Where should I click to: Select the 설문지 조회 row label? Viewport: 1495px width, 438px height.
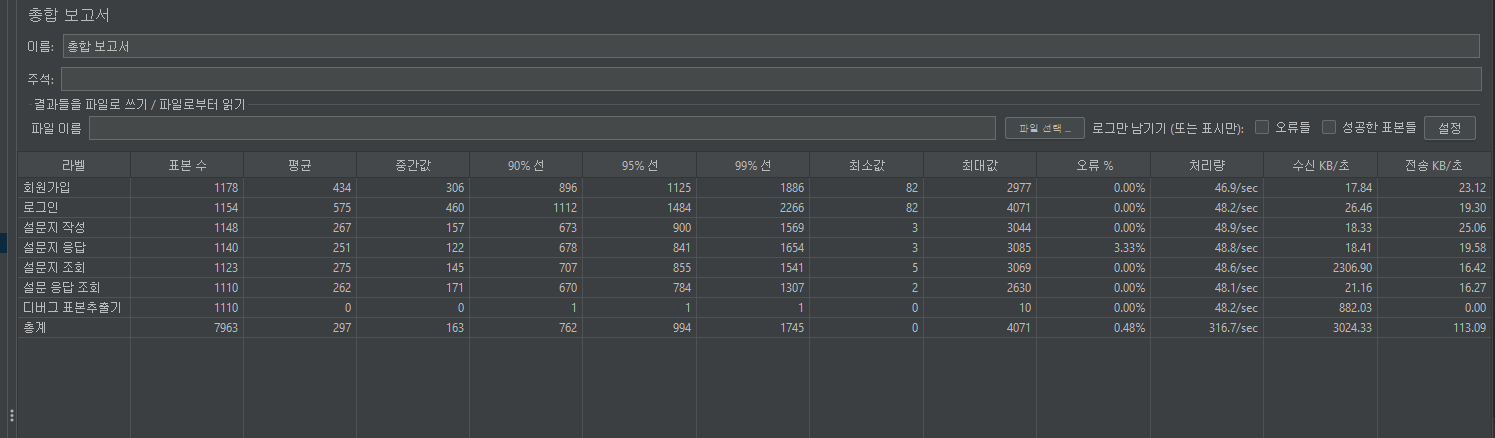pos(54,267)
